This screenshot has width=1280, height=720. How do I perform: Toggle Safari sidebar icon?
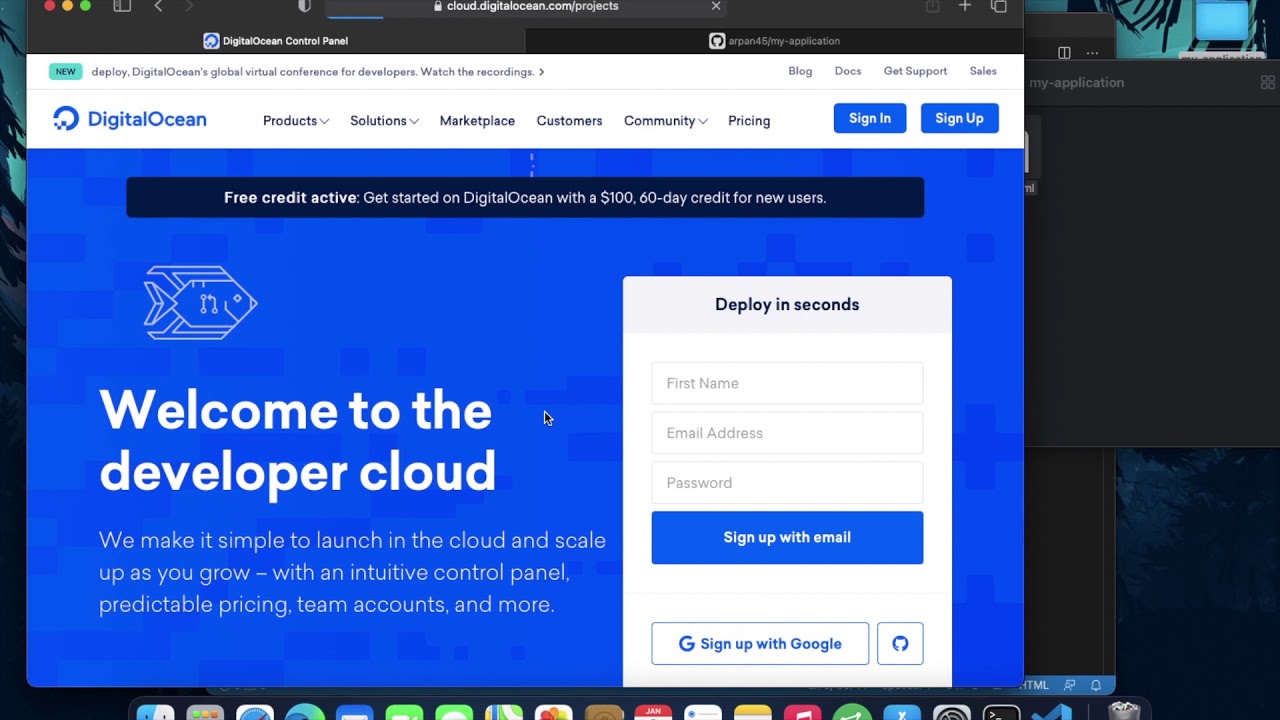coord(122,6)
